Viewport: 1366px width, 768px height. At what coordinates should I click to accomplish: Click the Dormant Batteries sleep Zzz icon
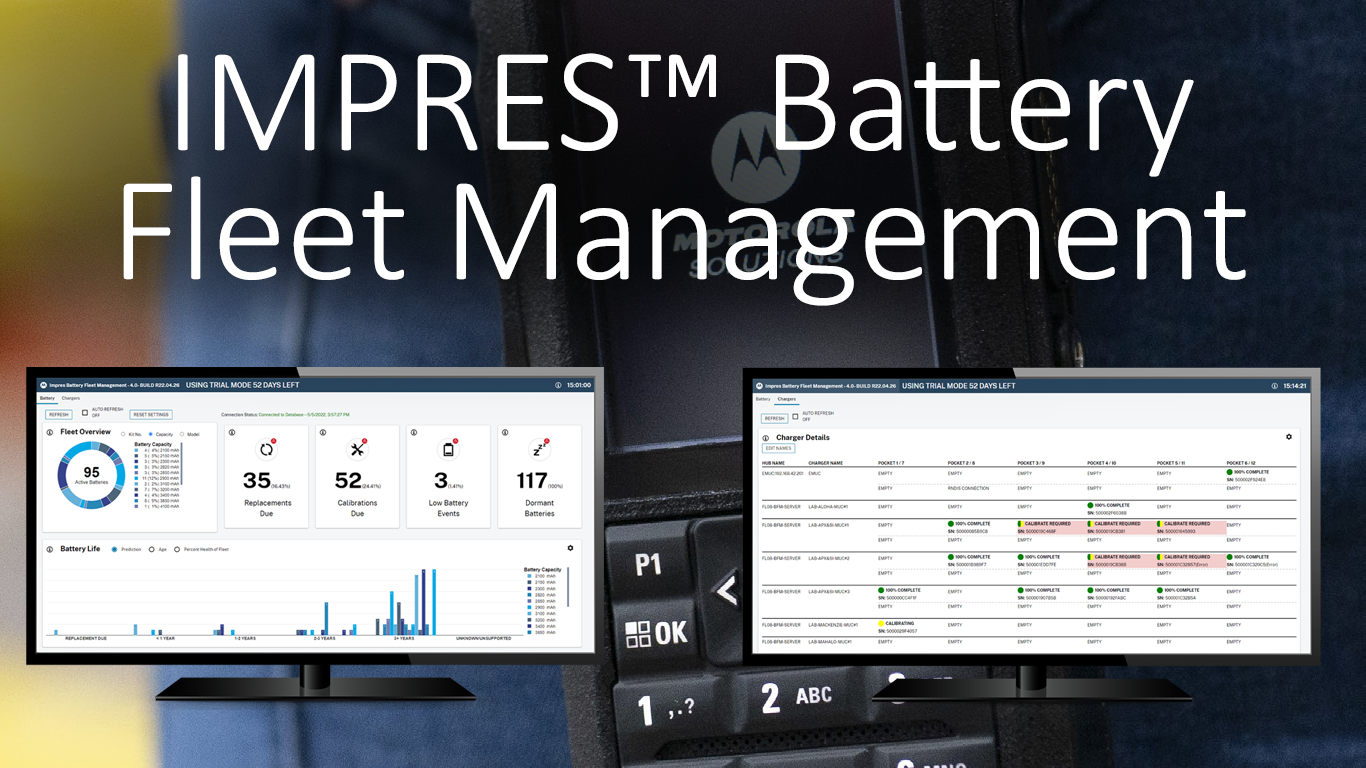pos(539,450)
